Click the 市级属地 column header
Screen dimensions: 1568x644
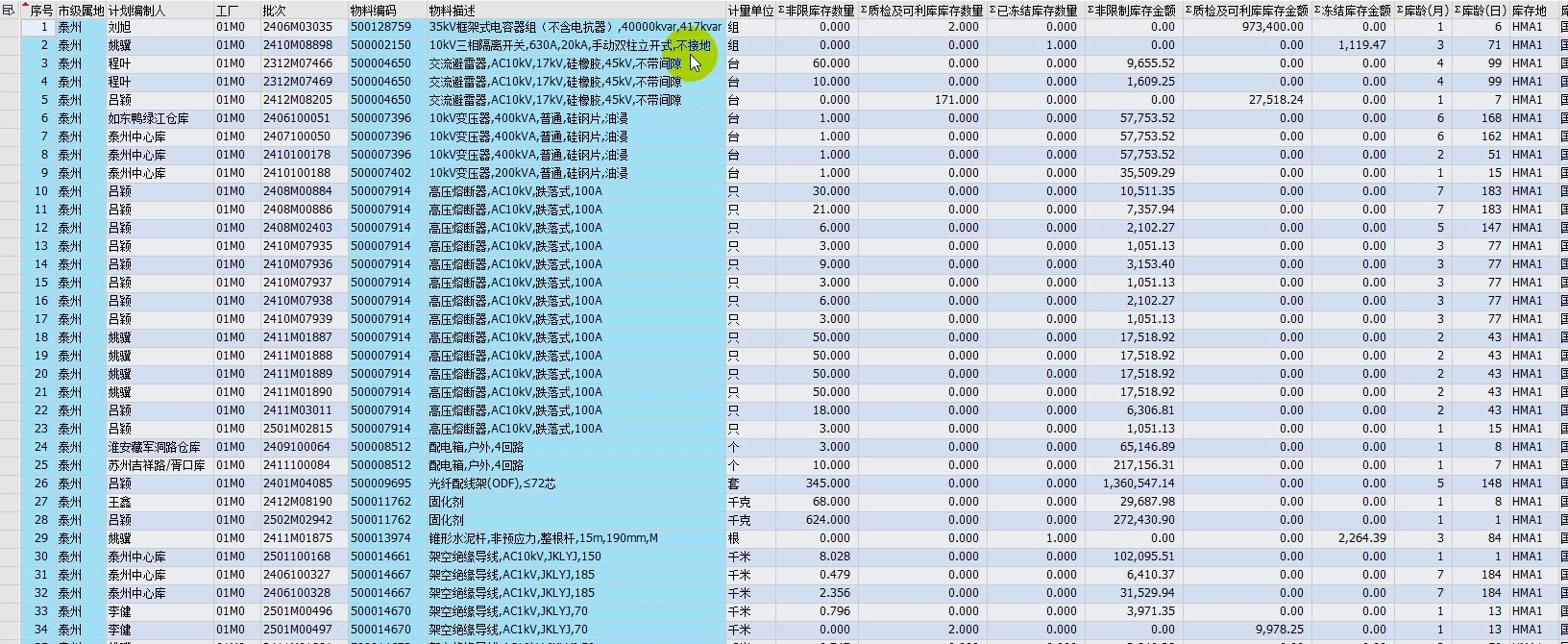coord(81,11)
